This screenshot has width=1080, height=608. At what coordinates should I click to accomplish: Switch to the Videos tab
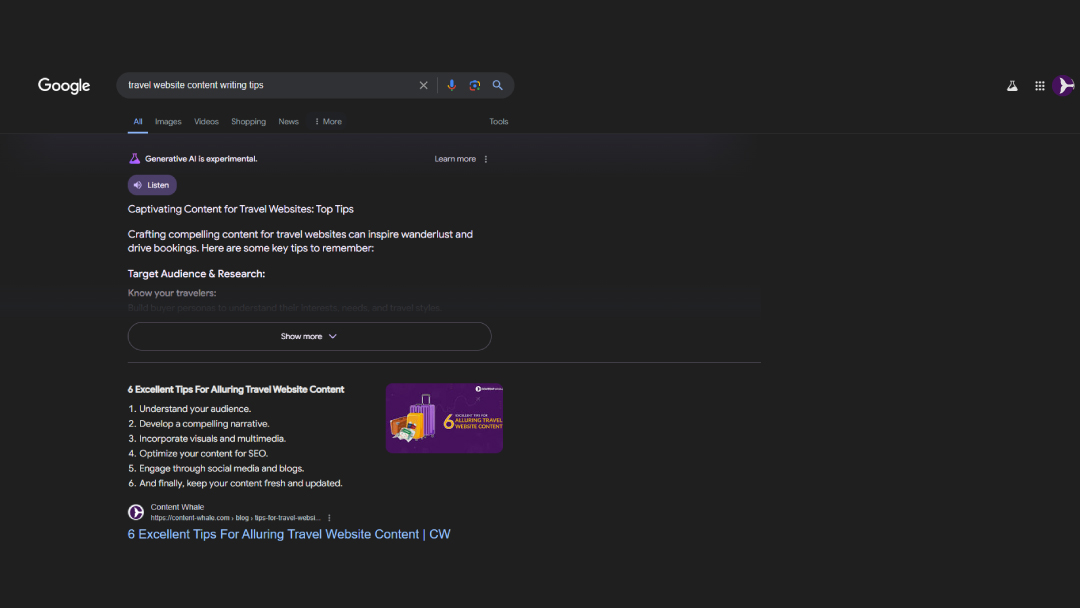coord(206,121)
